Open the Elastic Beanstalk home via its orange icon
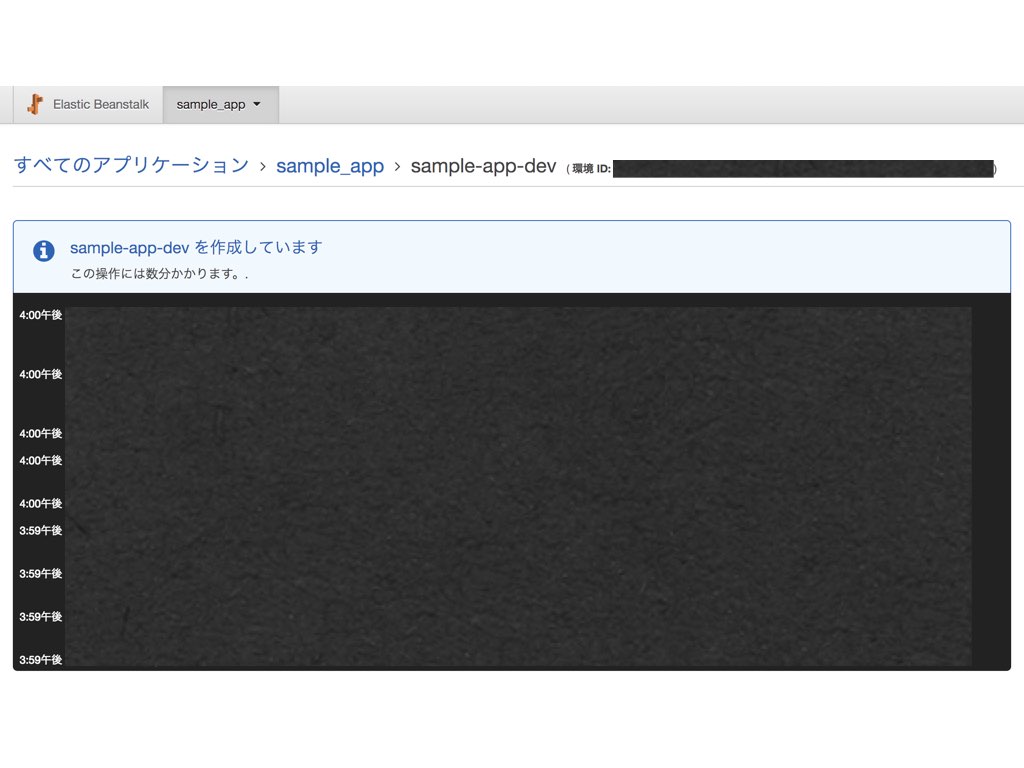Viewport: 1024px width, 768px height. click(33, 104)
